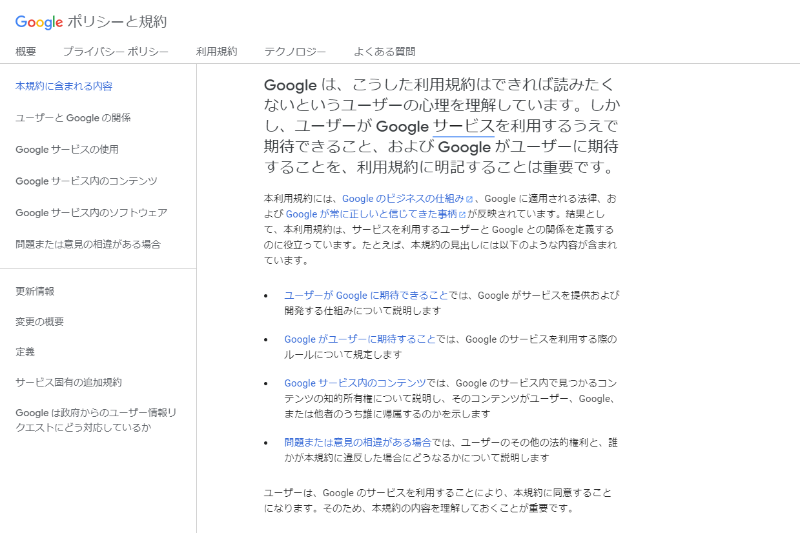Screen dimensions: 800x533
Task: Open the 概要 tab
Action: (26, 52)
